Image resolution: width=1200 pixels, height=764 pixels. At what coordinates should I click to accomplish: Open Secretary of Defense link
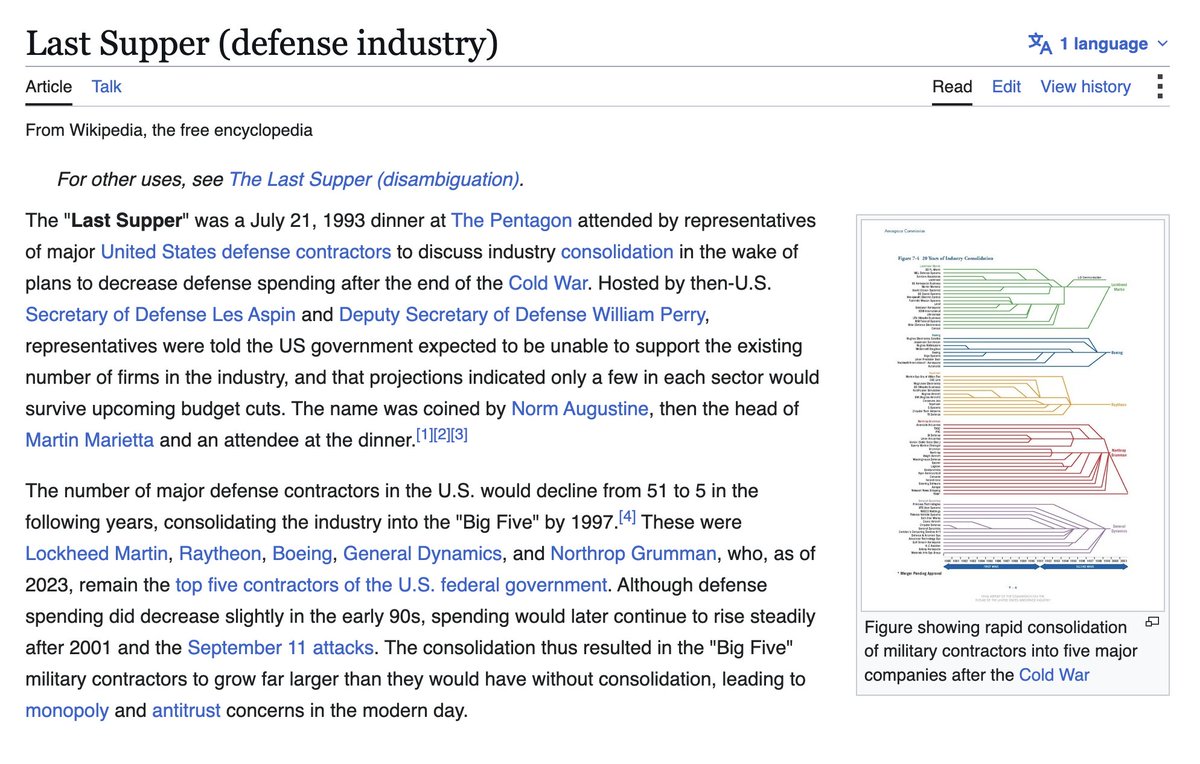(116, 315)
